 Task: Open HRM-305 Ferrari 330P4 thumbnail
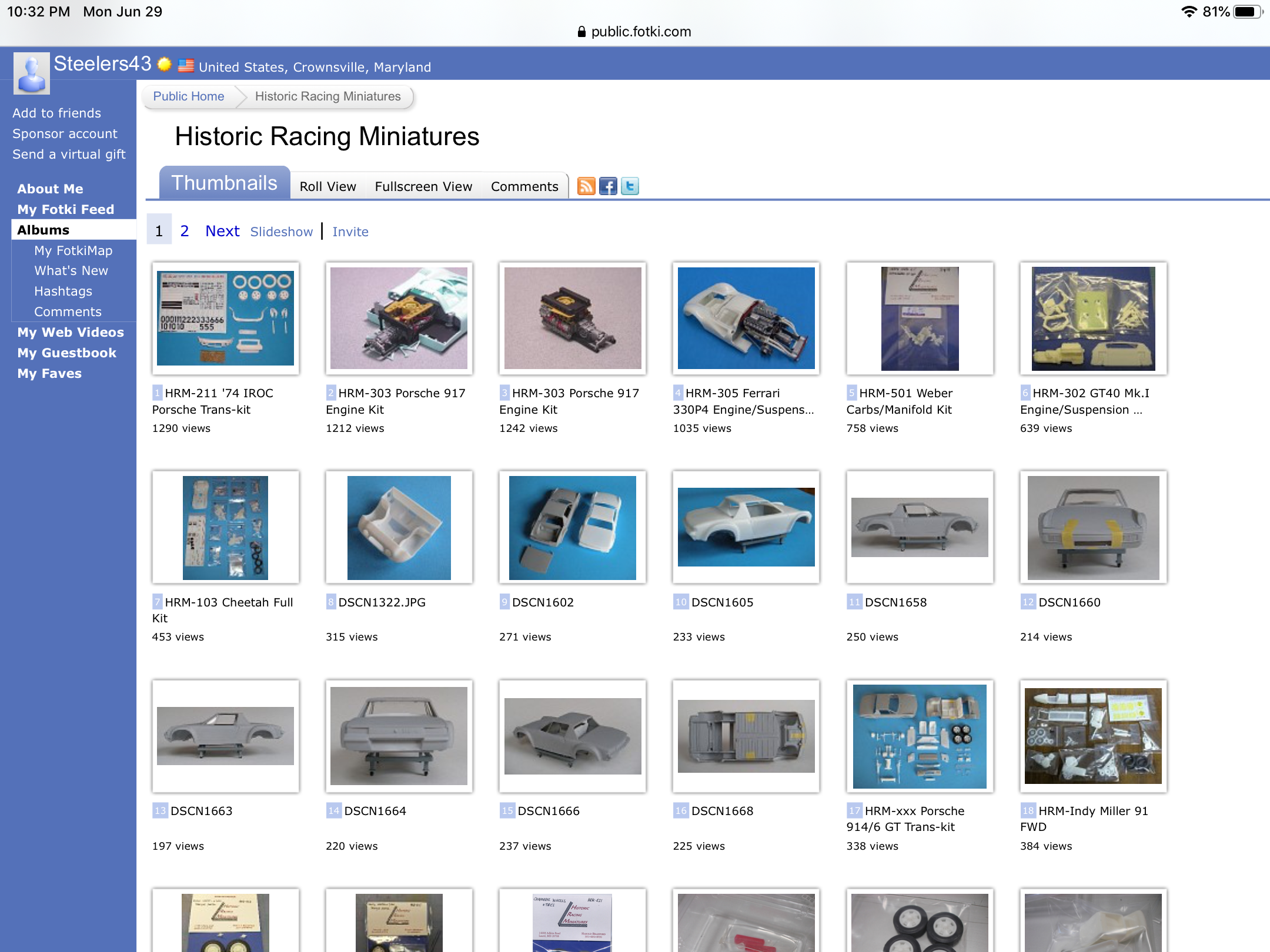pyautogui.click(x=746, y=318)
